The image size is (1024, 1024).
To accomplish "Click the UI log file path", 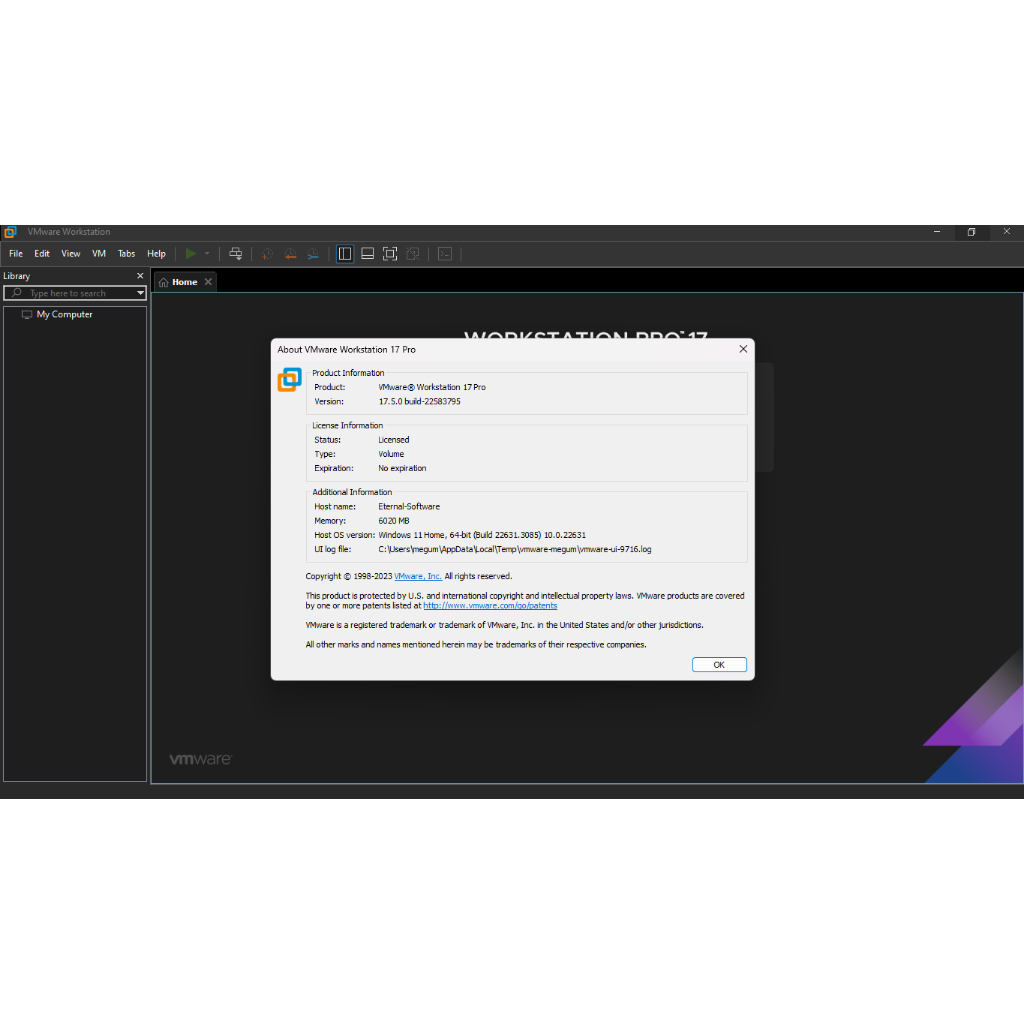I will (x=515, y=549).
